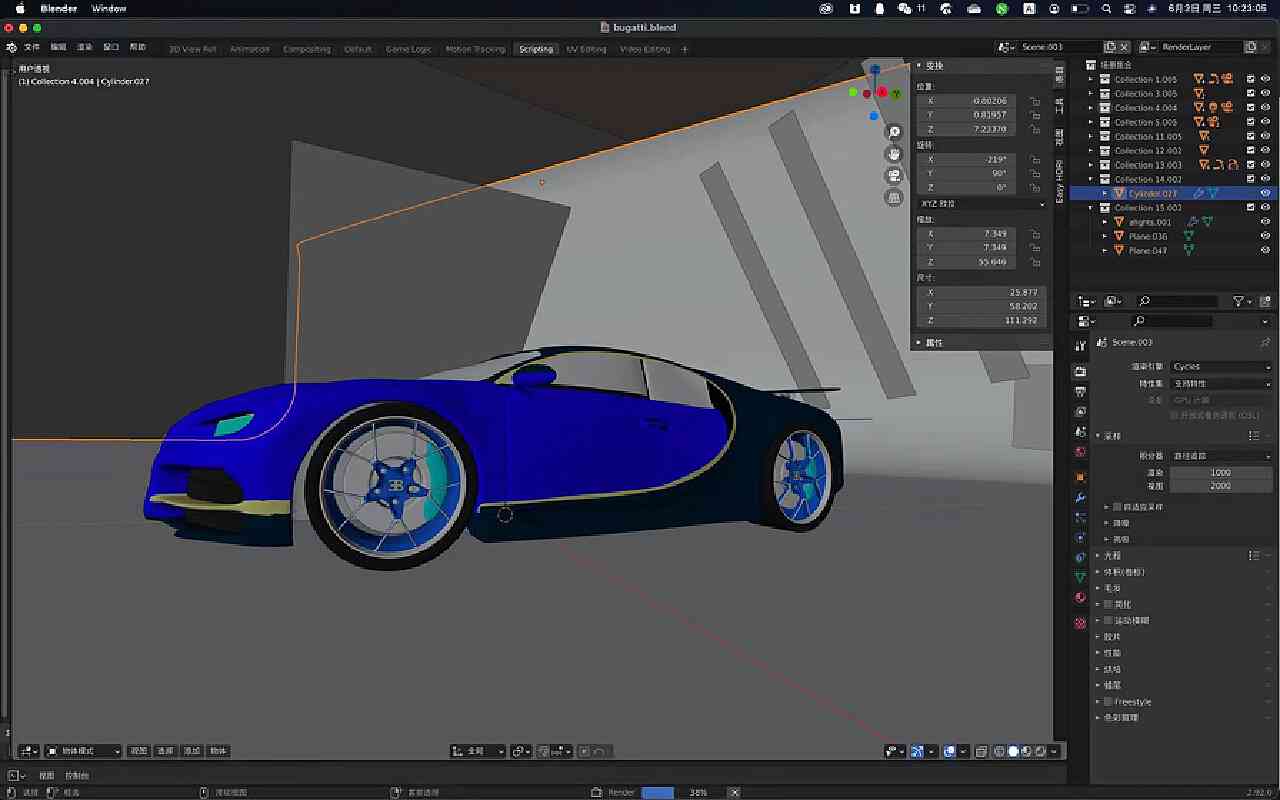
Task: Click the Scene.003 scene selector field
Action: 1060,47
